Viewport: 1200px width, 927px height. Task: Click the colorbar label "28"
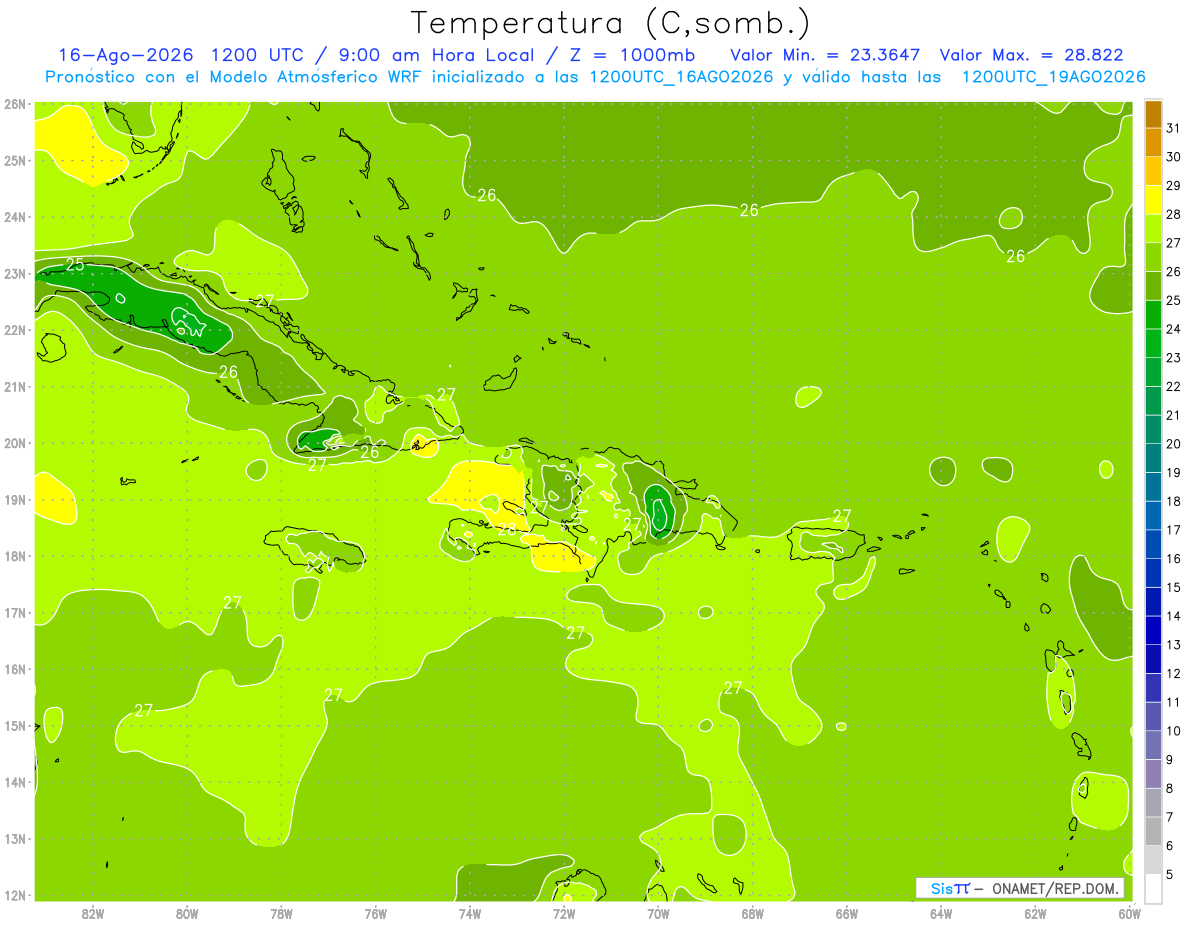[1173, 214]
